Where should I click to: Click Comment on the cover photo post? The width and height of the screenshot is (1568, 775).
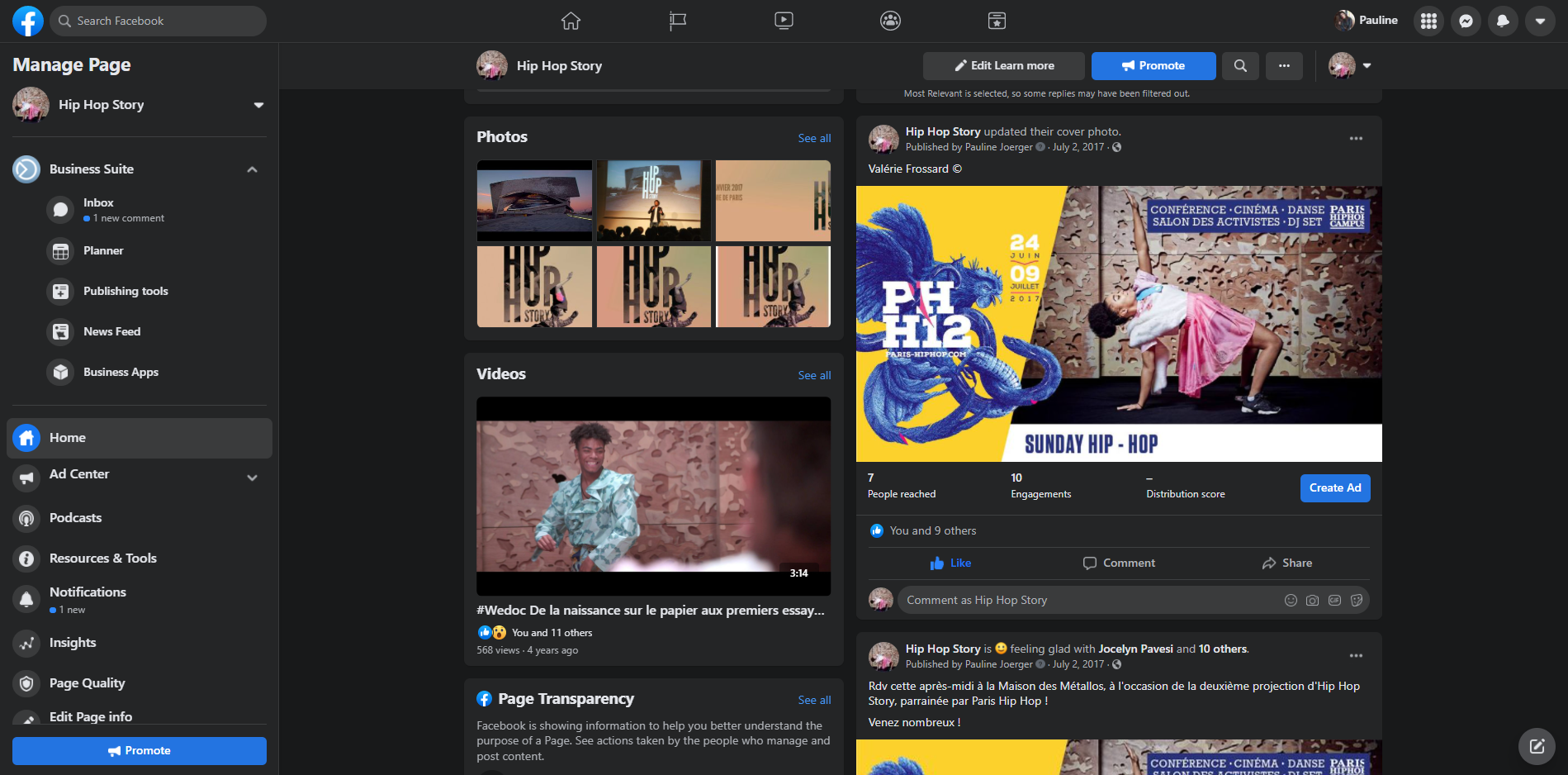[1119, 563]
